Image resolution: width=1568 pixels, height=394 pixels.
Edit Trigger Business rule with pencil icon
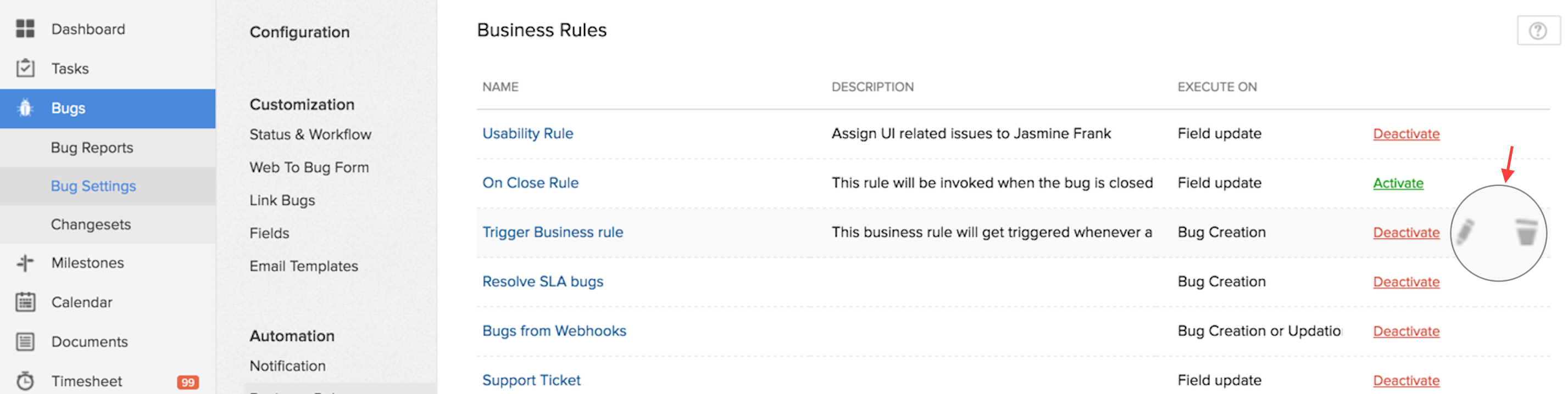coord(1466,232)
